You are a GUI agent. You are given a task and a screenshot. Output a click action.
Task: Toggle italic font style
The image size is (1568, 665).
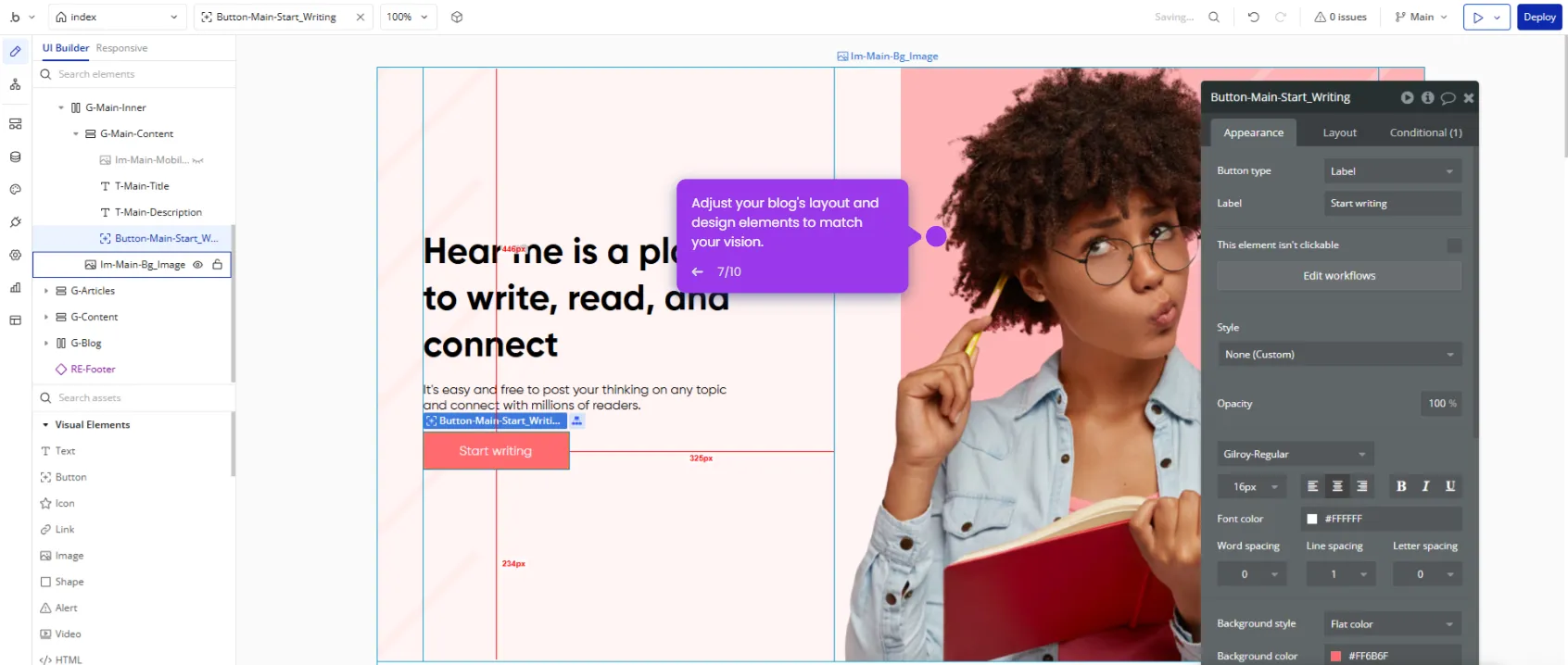[1426, 486]
